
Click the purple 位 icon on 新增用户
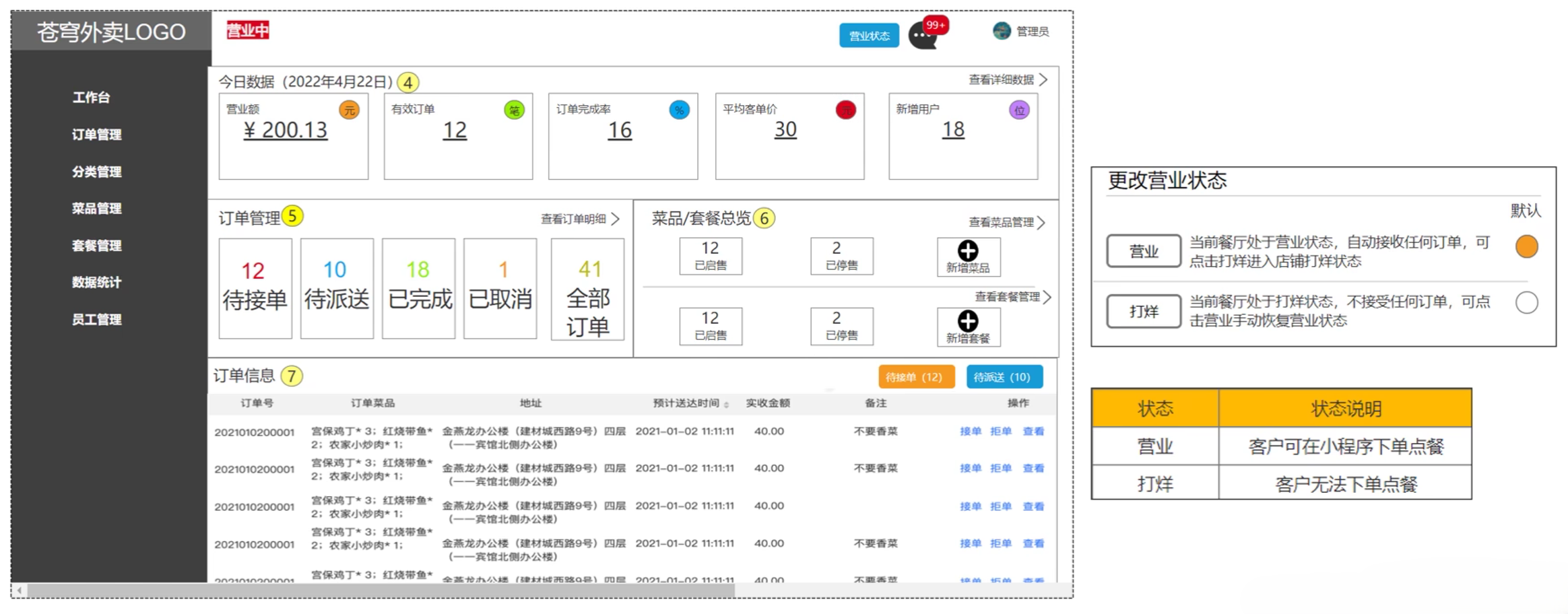[1019, 110]
